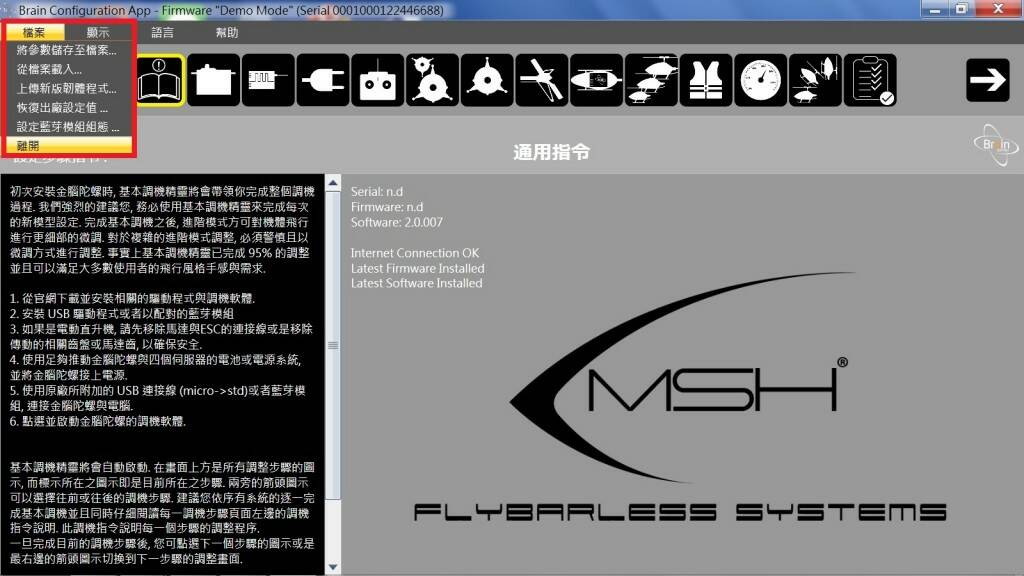Click the helicopter body sensor icon

point(596,80)
